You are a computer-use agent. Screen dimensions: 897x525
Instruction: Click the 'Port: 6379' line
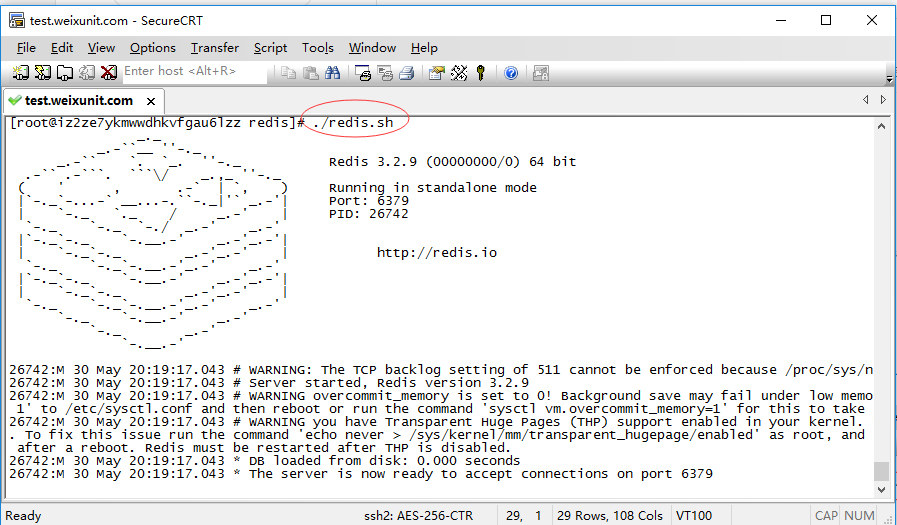[369, 201]
